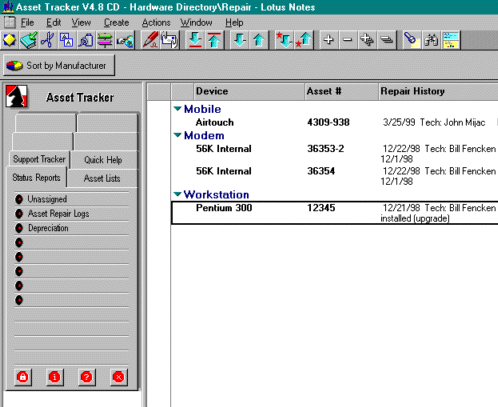The height and width of the screenshot is (407, 498).
Task: Click the red info button in navigator
Action: click(x=55, y=377)
